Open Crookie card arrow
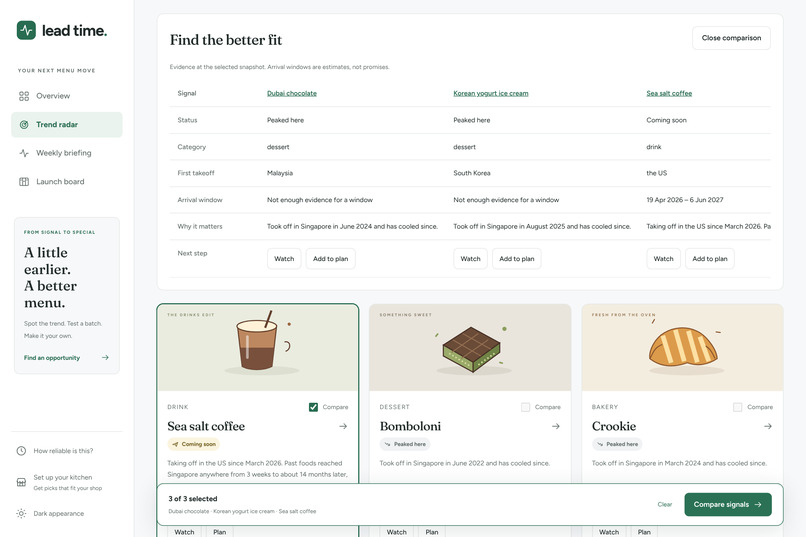The width and height of the screenshot is (806, 537). (767, 426)
